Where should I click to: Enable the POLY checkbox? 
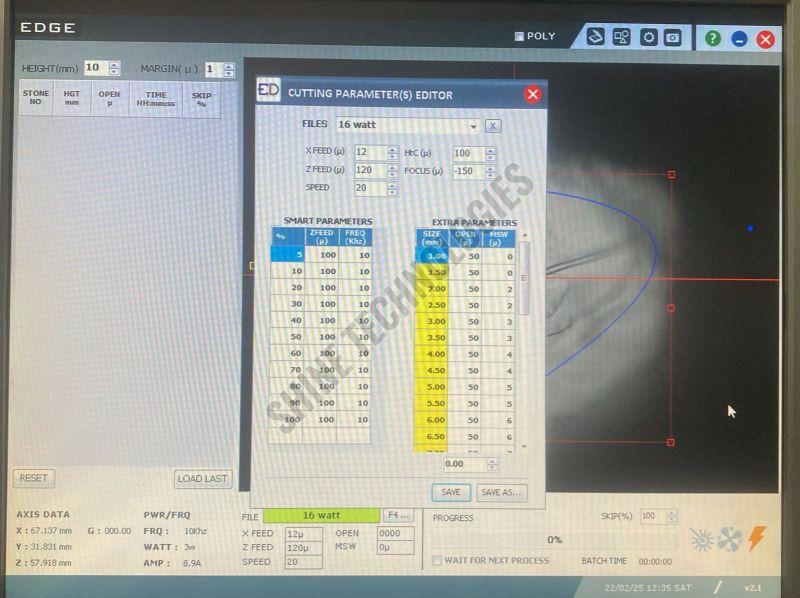(519, 37)
